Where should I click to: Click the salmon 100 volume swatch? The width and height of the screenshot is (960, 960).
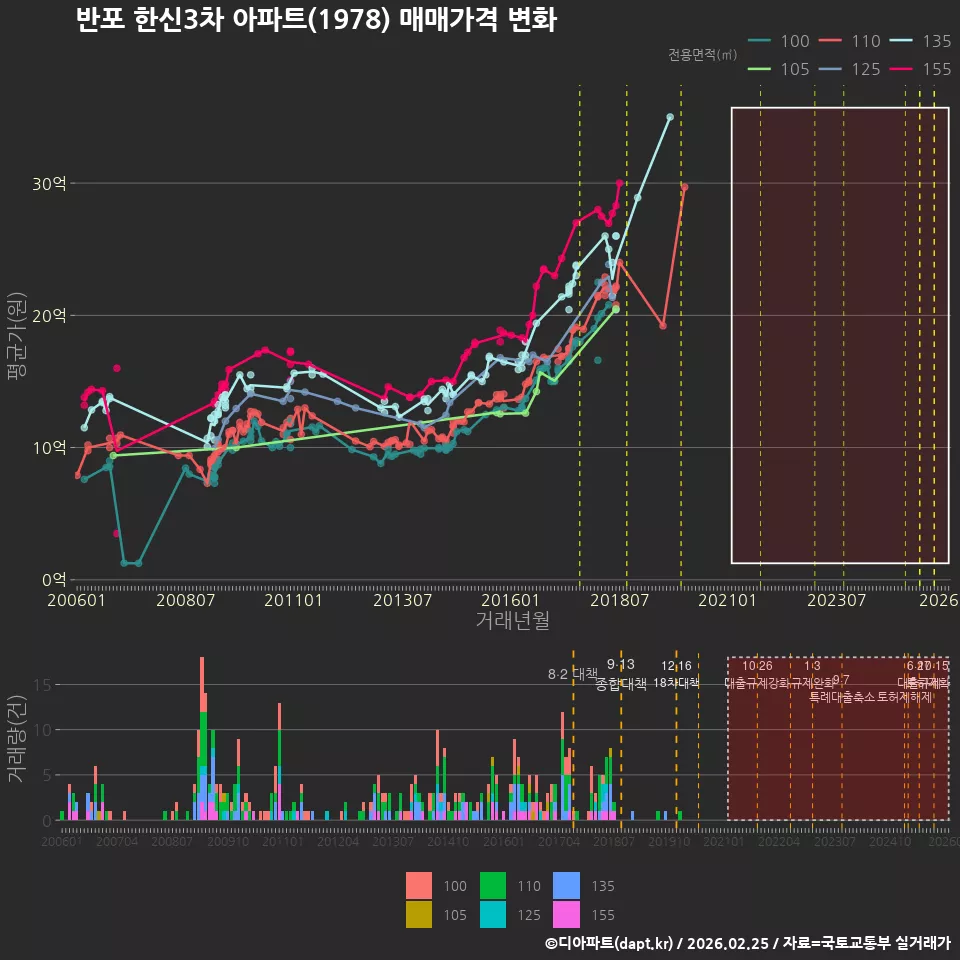click(x=419, y=885)
